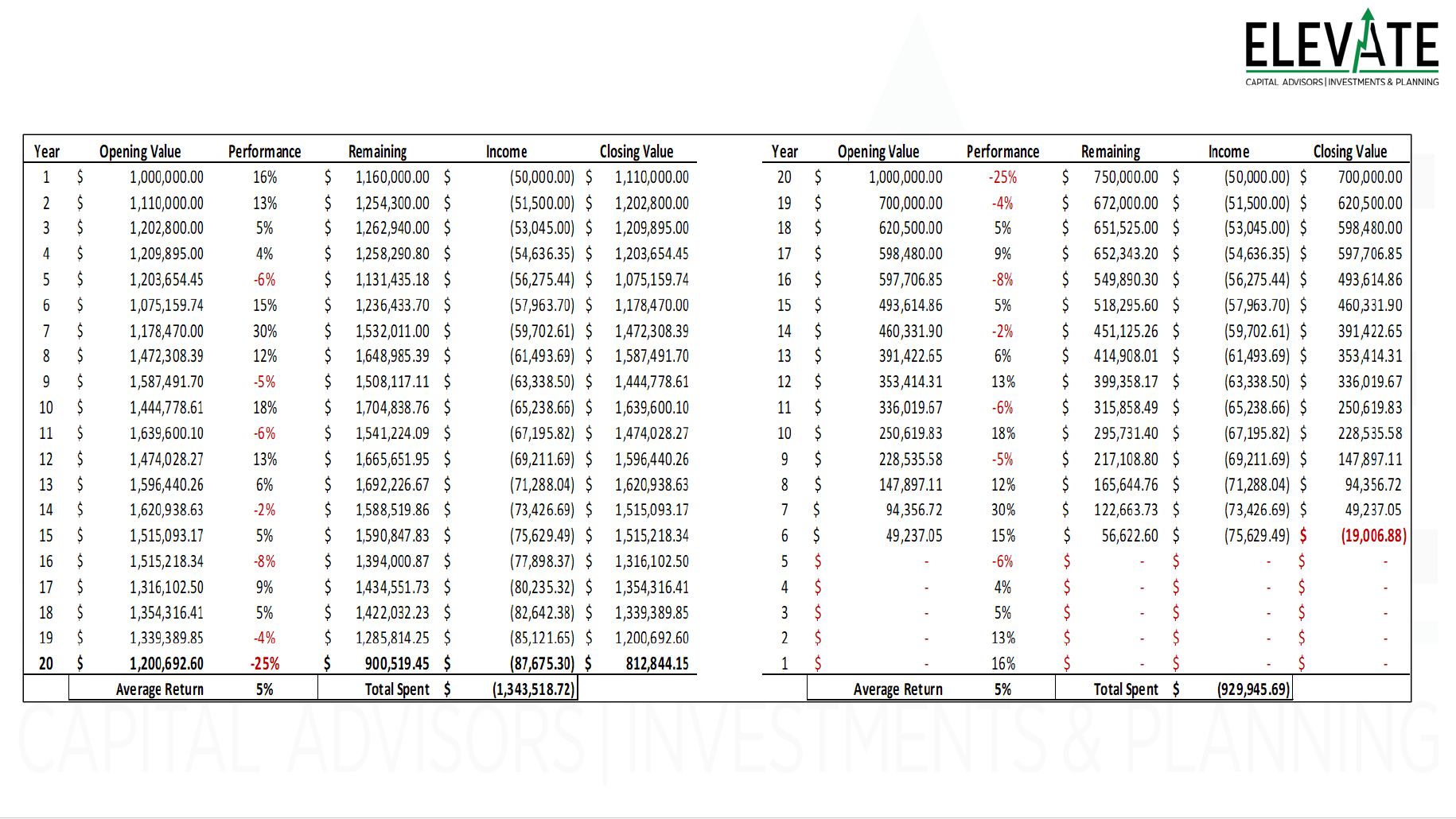Click bold closing value 812,844.15
1456x819 pixels.
[x=657, y=664]
